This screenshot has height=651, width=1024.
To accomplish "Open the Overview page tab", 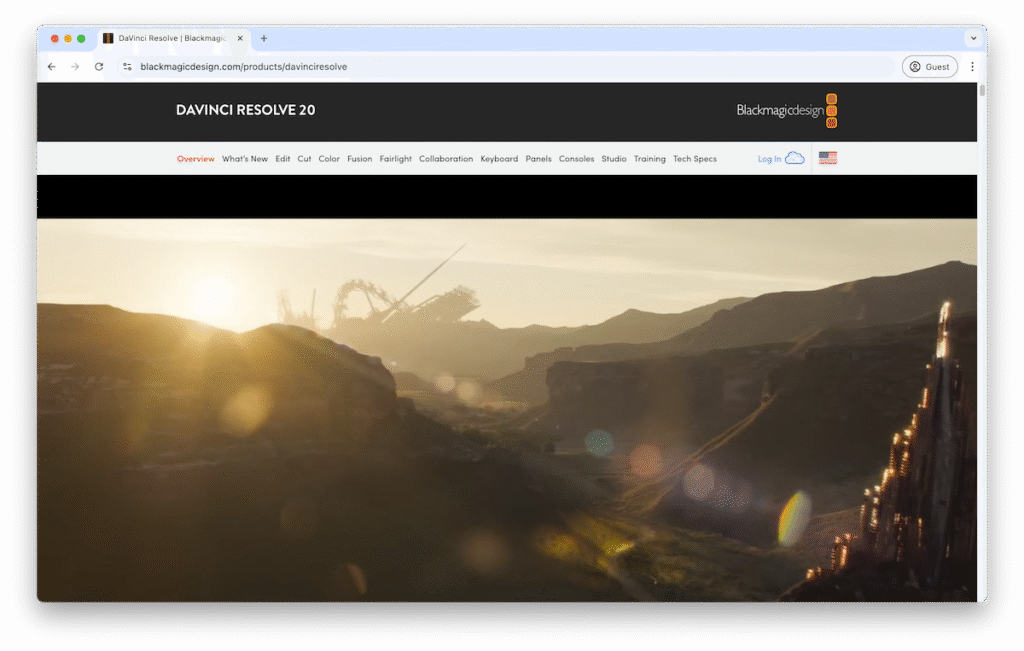I will [x=195, y=159].
